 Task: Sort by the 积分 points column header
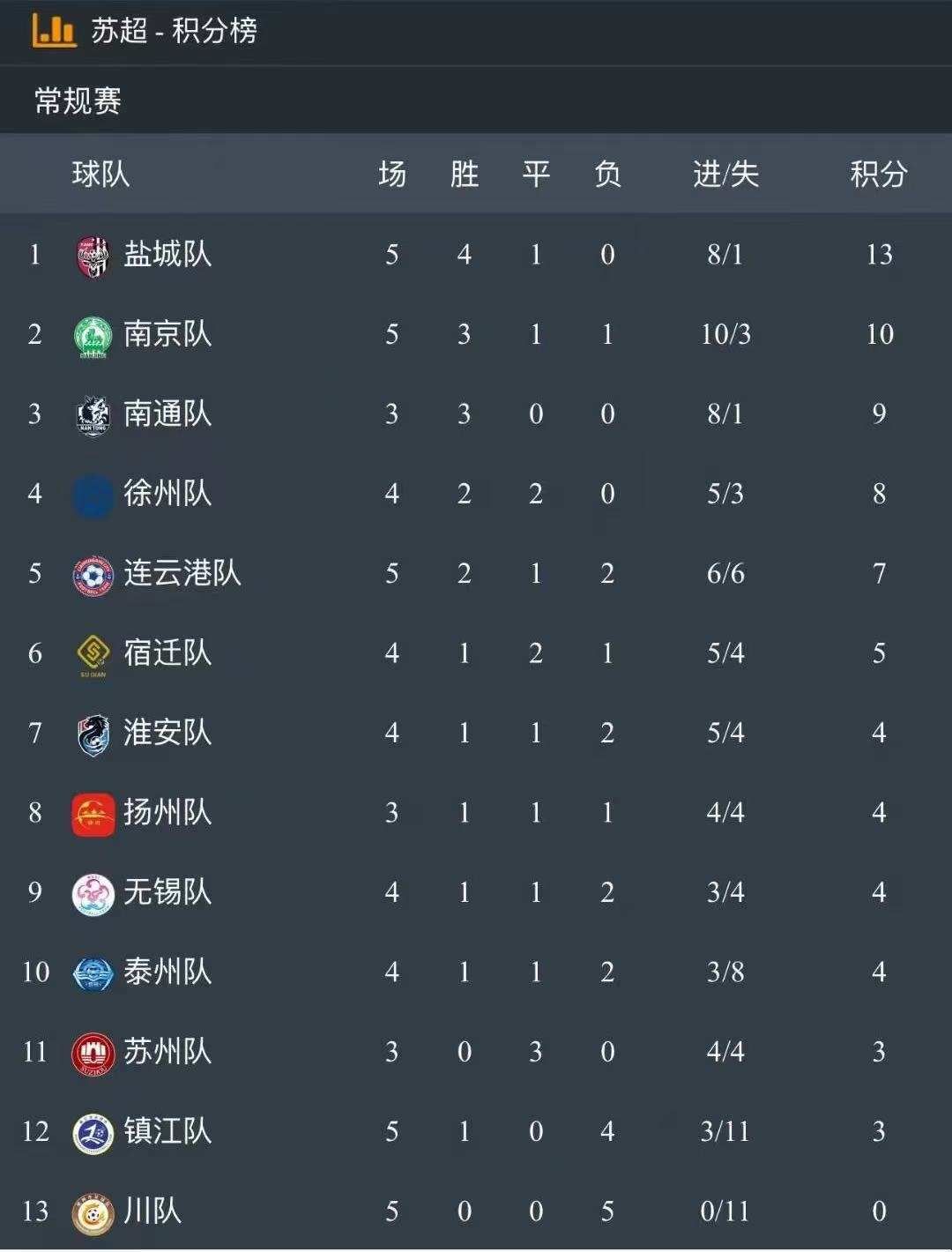point(878,174)
